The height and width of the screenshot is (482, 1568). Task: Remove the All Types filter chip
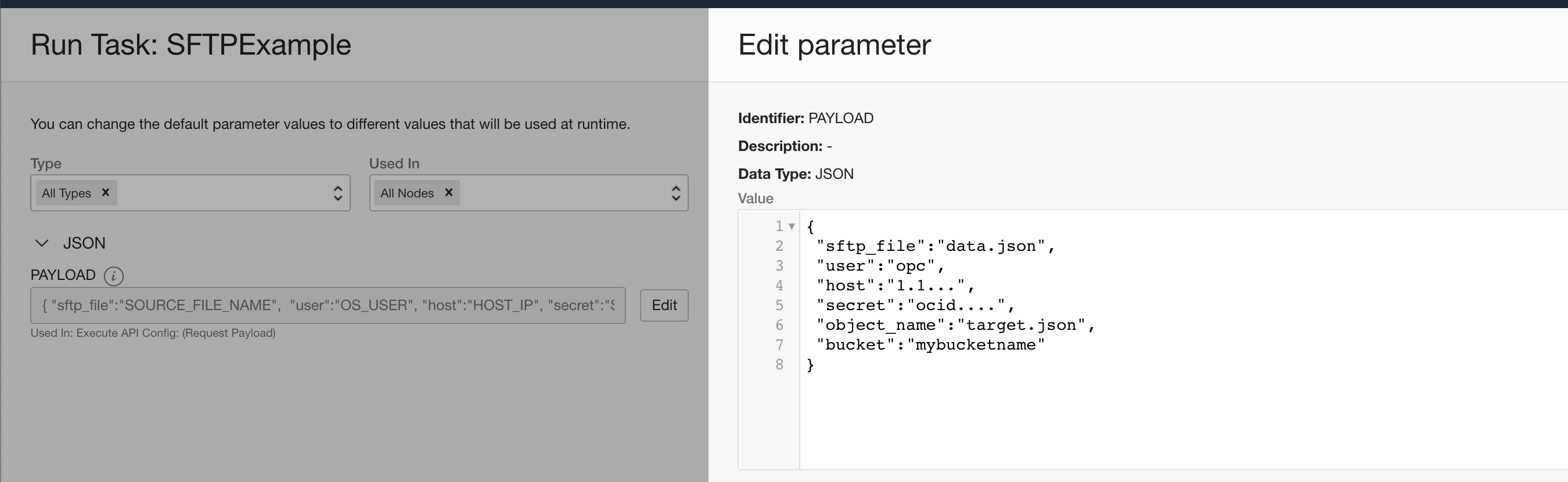click(x=105, y=192)
